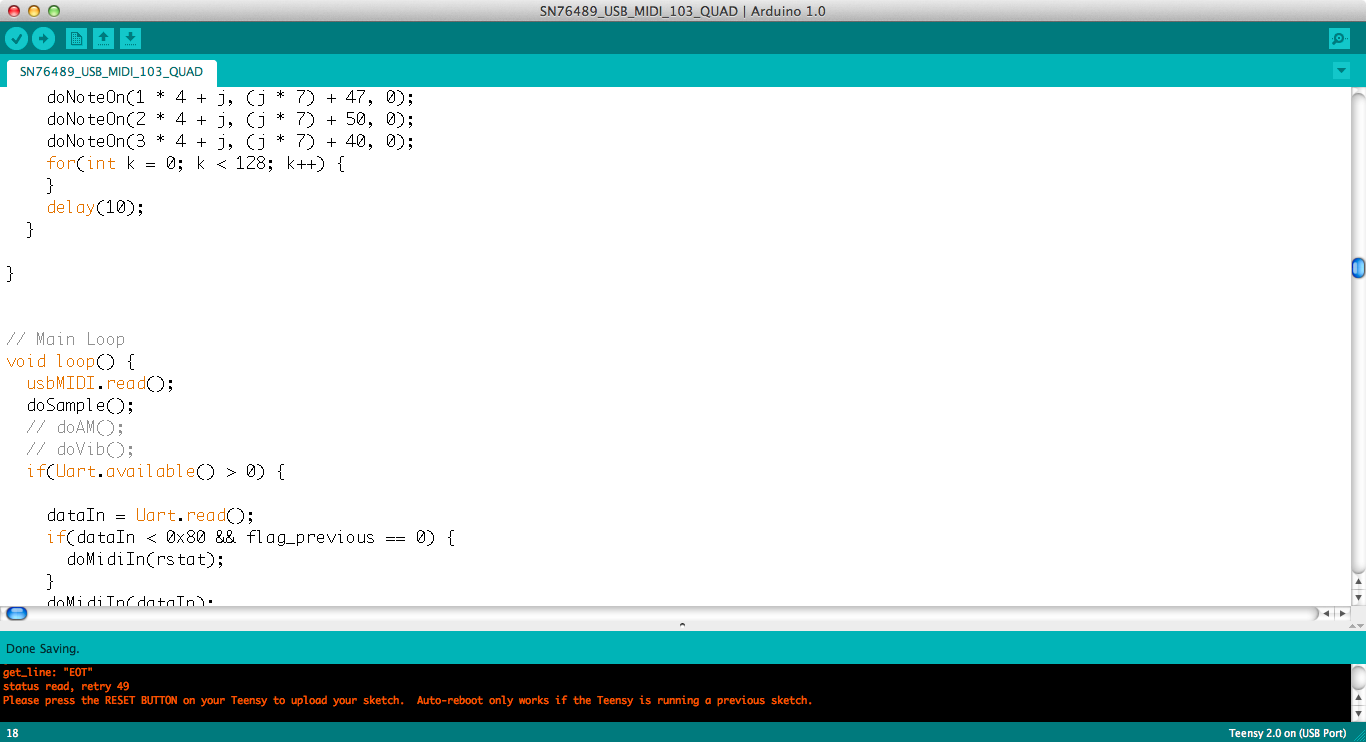
Task: Select the SN76489_USB_MIDI_103_QUAD tab
Action: [110, 72]
